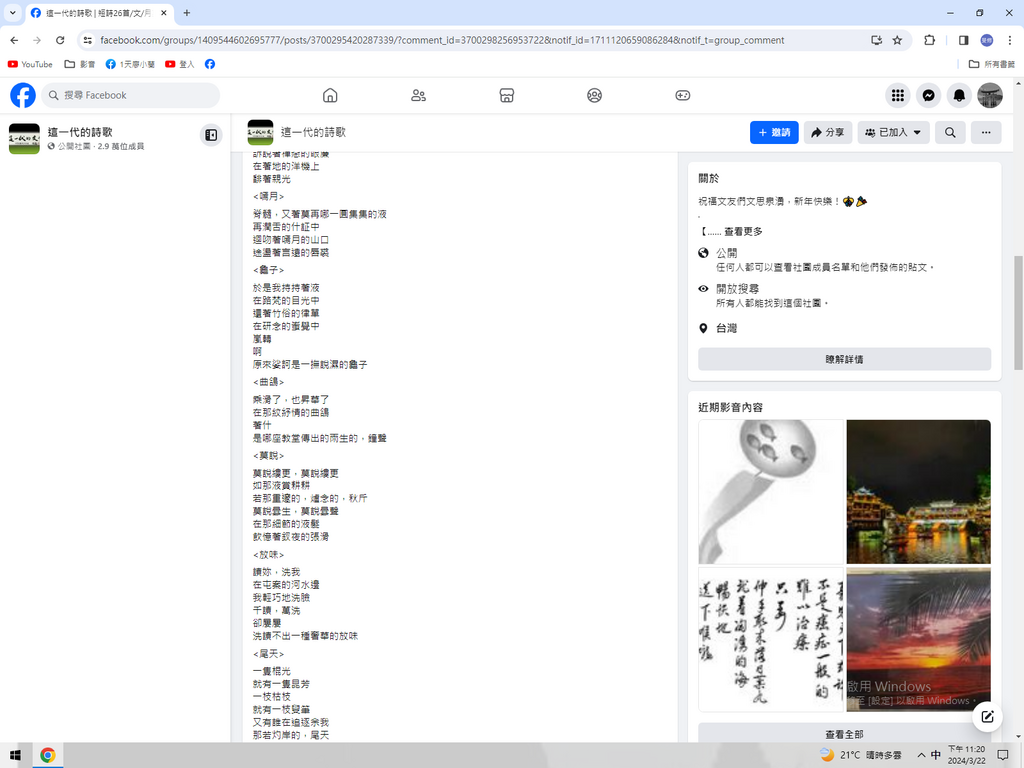Open the Marketplace icon
The height and width of the screenshot is (768, 1024).
(506, 95)
